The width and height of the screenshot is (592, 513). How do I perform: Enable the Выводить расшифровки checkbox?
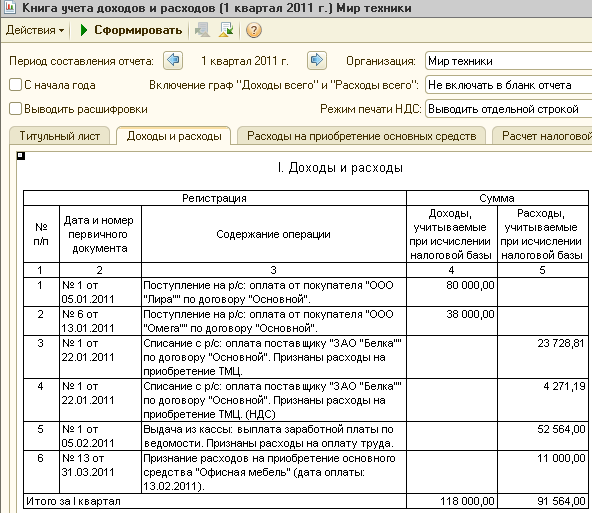15,108
